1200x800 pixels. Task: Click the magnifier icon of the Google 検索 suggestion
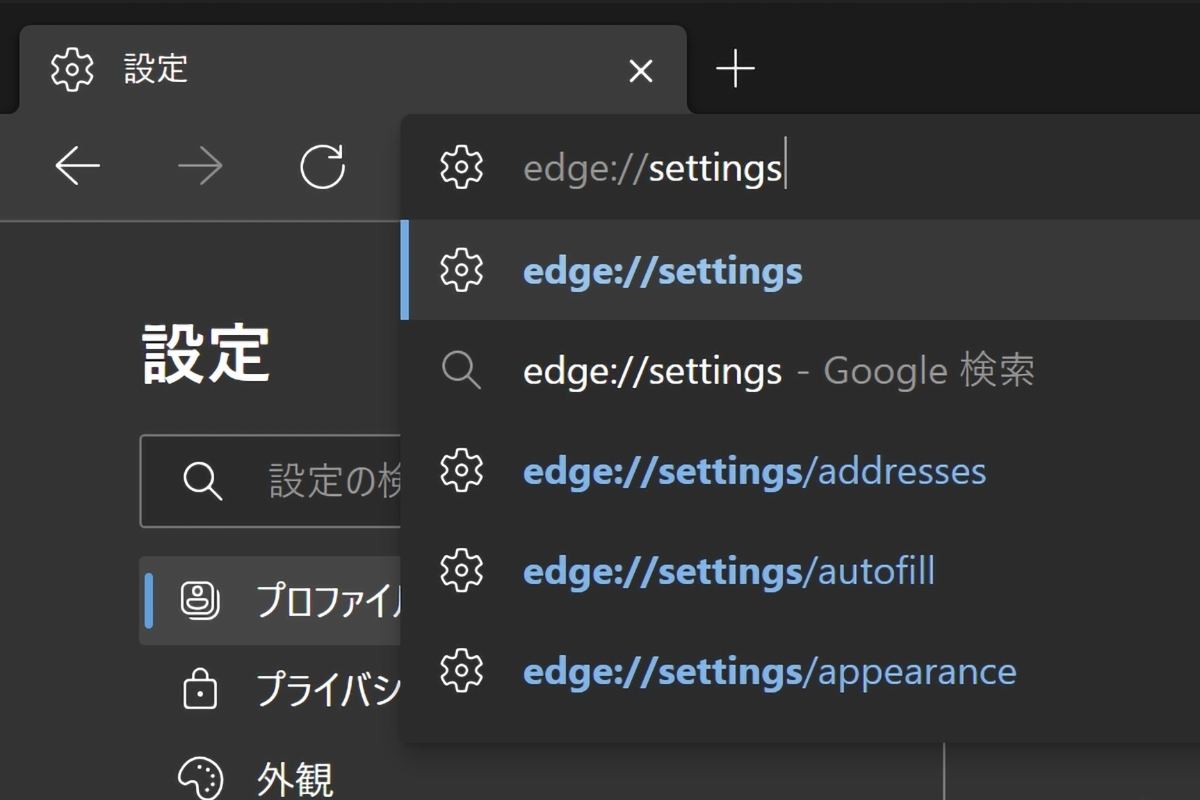click(461, 371)
